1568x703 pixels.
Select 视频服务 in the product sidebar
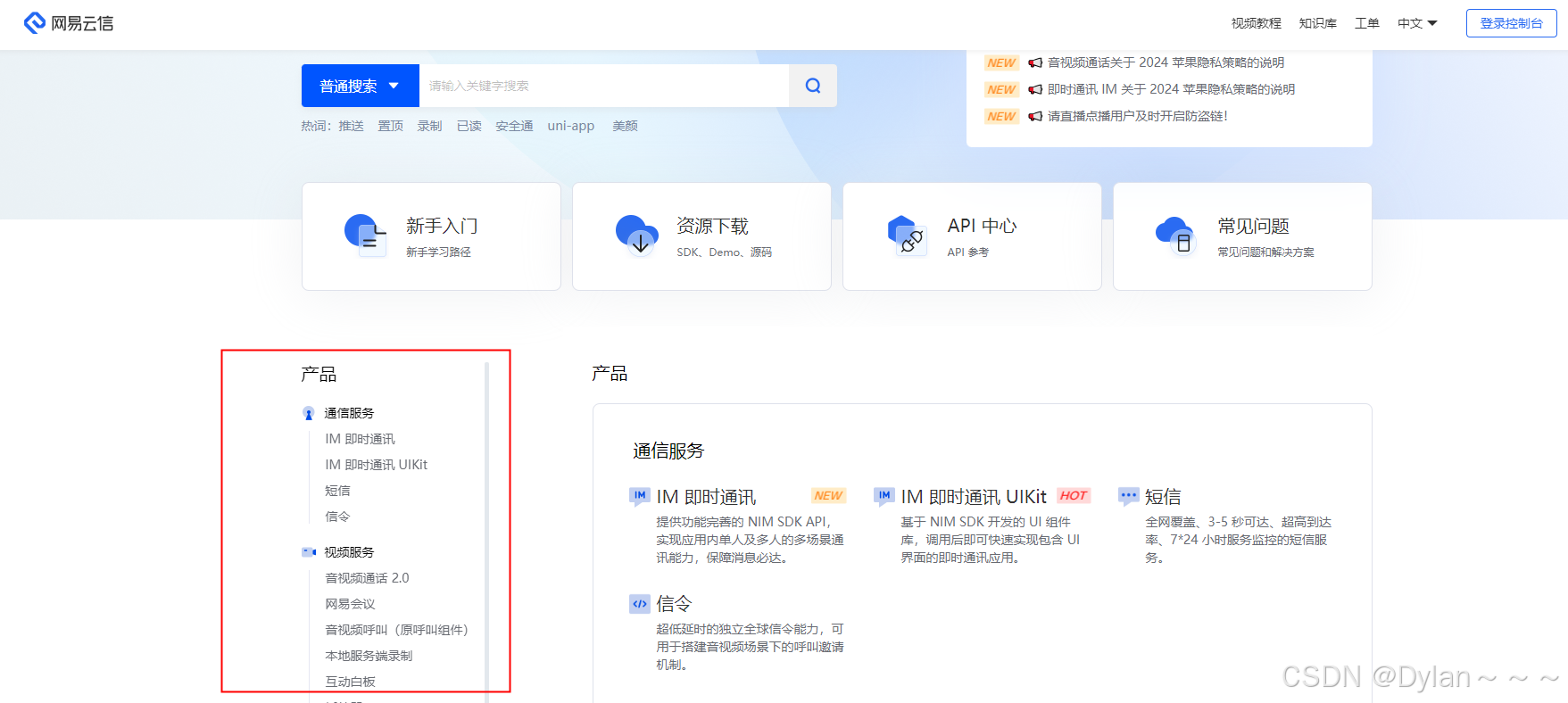pyautogui.click(x=349, y=552)
